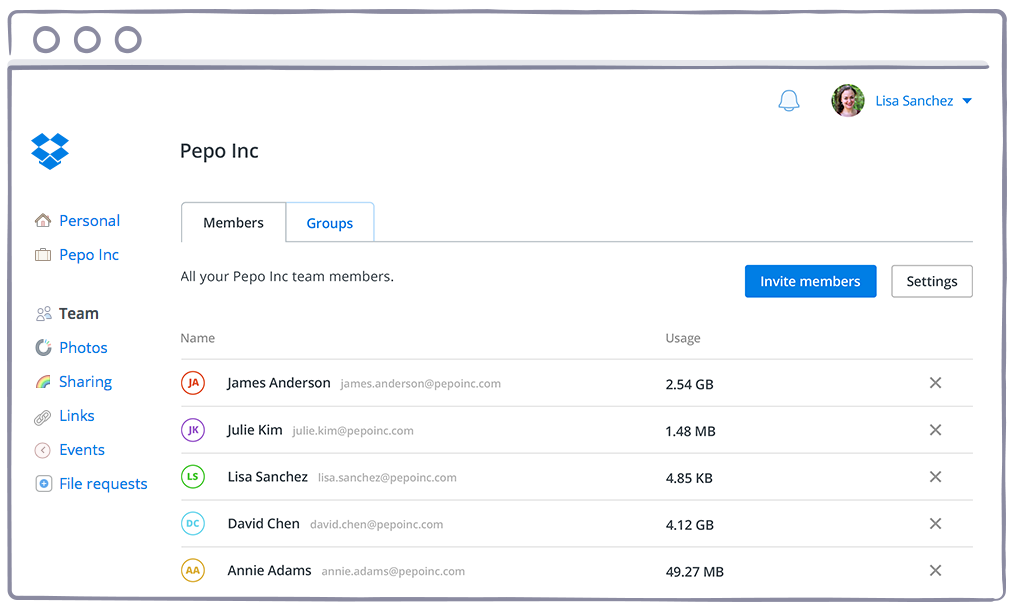Click David Chen's DC avatar
Viewport: 1017px width, 611px height.
(x=192, y=523)
